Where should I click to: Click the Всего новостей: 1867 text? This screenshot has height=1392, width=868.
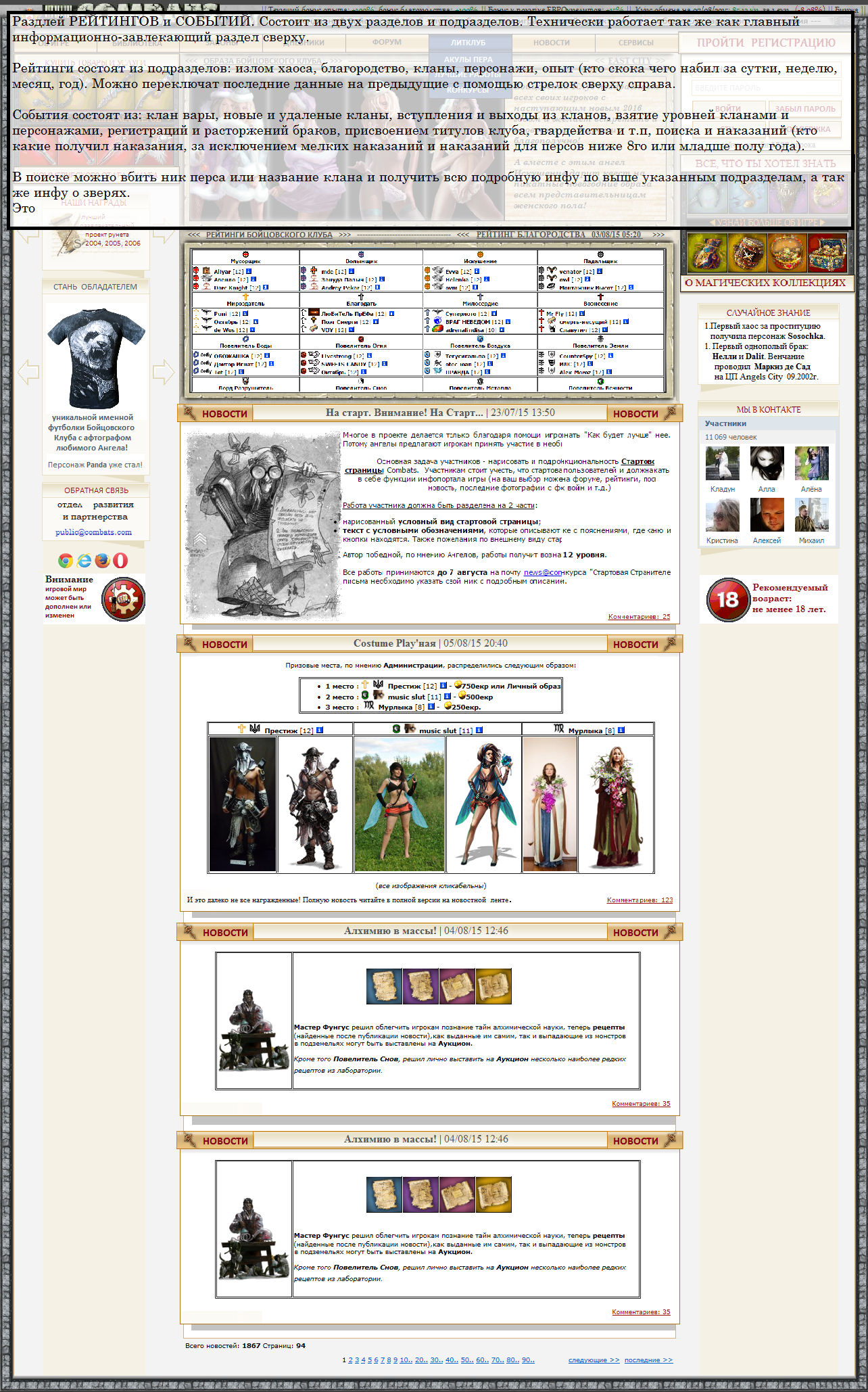(222, 1345)
